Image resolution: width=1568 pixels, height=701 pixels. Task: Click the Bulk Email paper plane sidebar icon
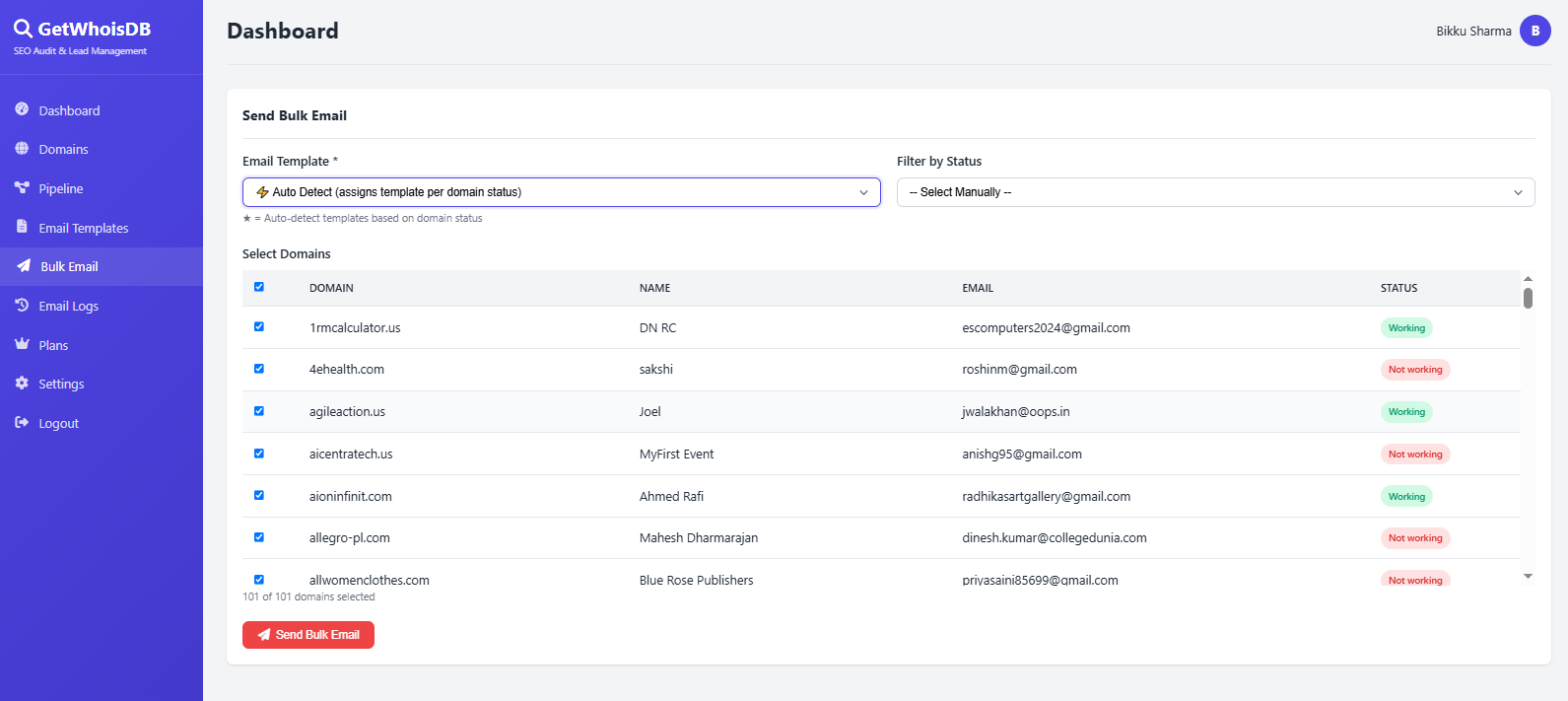(24, 266)
